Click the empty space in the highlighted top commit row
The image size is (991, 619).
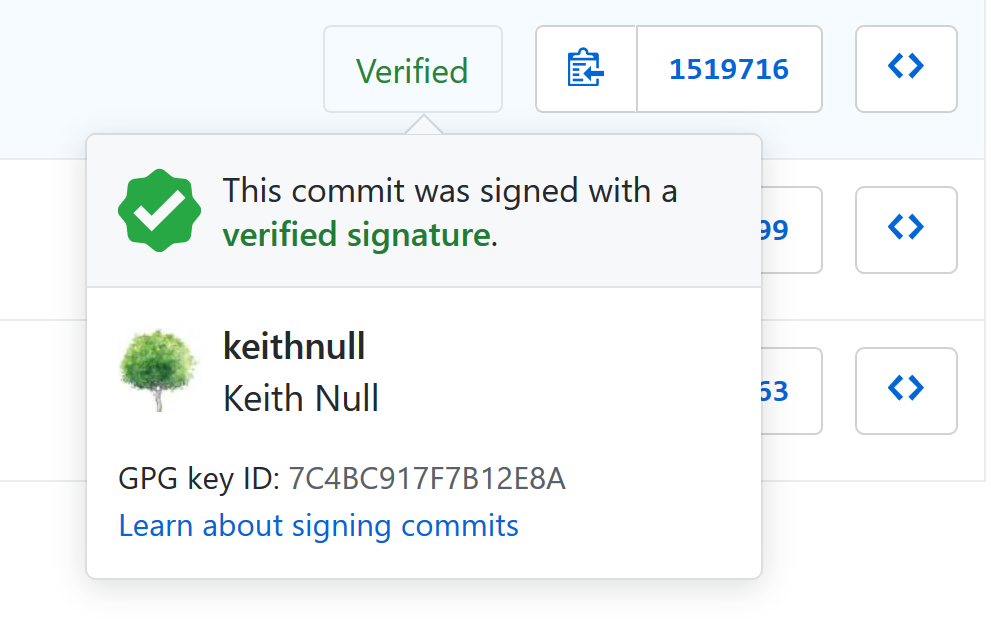pos(158,70)
